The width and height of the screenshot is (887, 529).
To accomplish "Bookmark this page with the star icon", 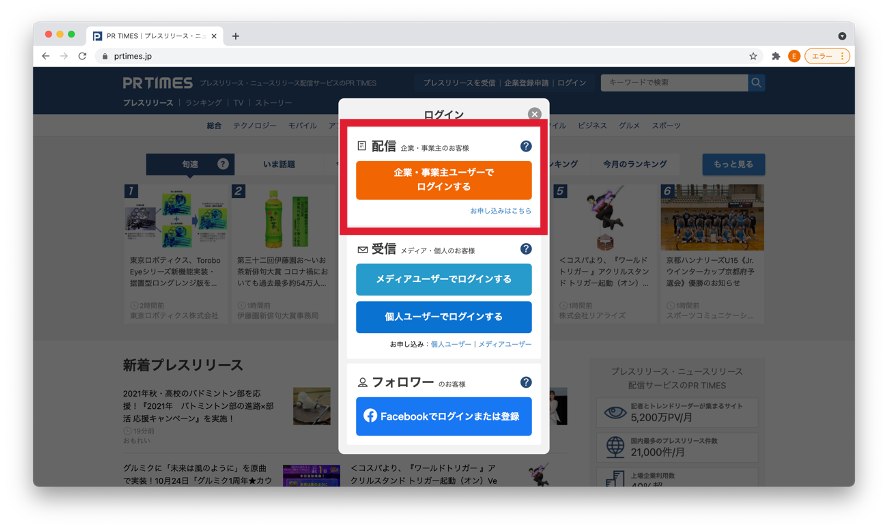I will (x=753, y=56).
